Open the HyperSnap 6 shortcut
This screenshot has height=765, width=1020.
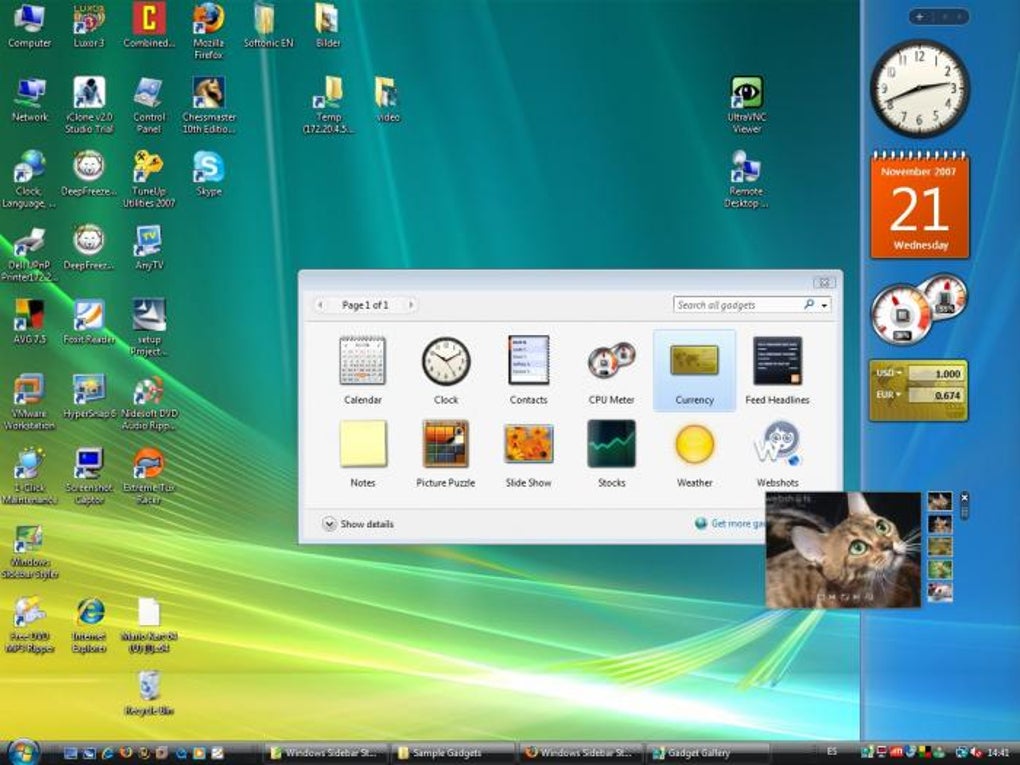coord(89,396)
